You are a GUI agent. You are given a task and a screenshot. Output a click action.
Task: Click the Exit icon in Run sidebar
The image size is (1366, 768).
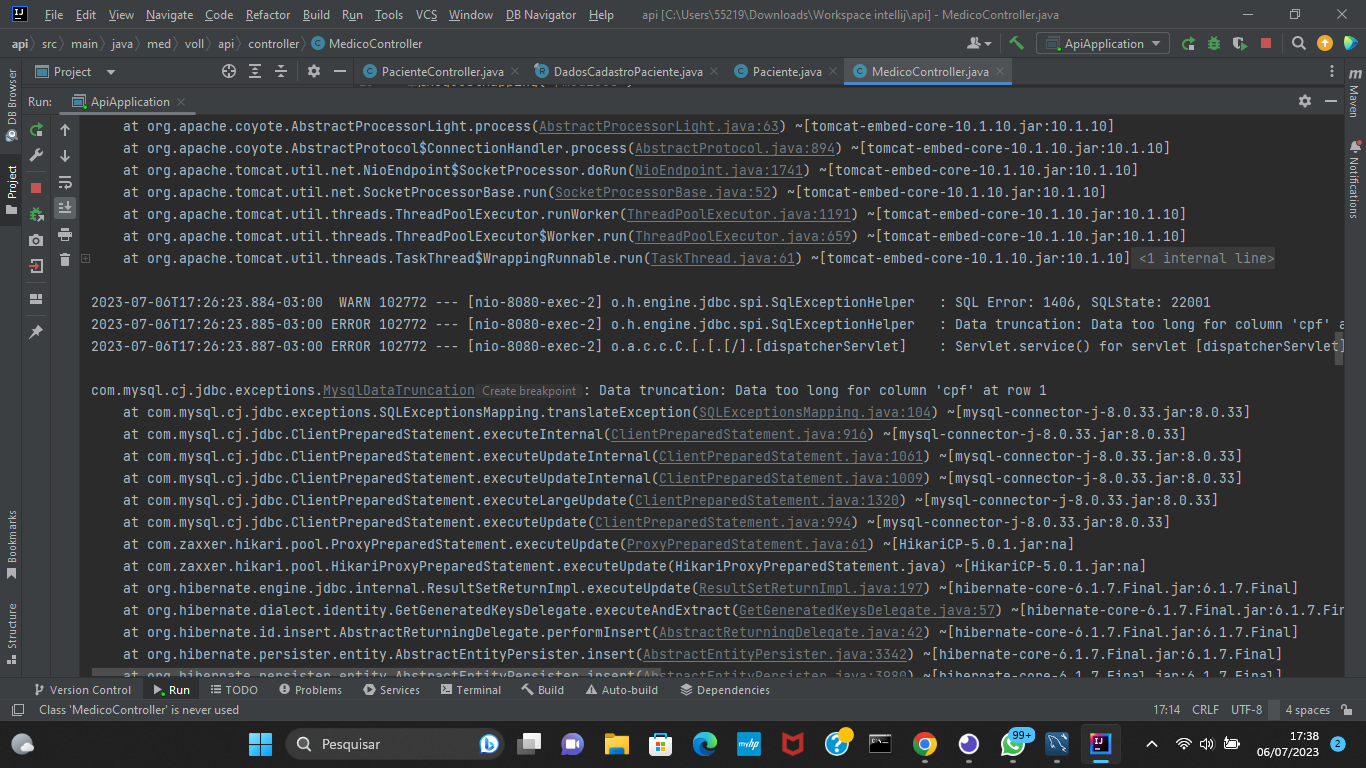(36, 266)
